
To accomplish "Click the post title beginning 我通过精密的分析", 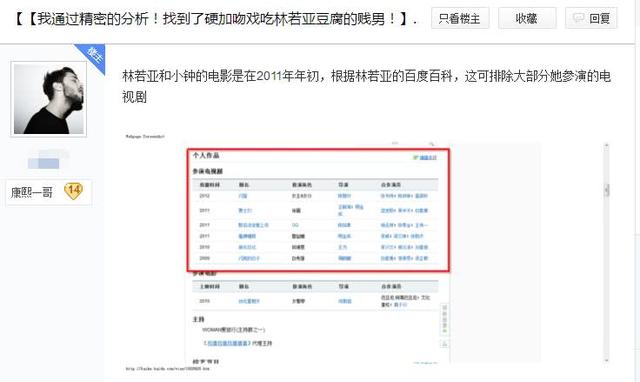I will [x=216, y=19].
